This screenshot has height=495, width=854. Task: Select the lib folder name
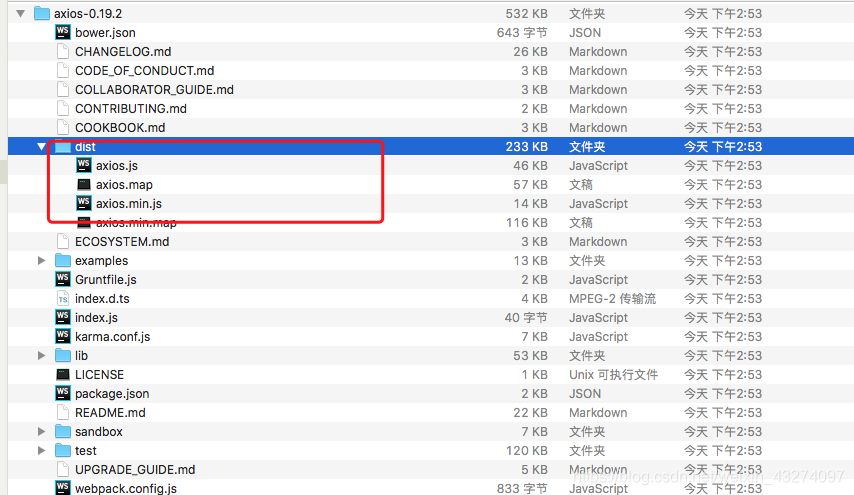[x=81, y=356]
